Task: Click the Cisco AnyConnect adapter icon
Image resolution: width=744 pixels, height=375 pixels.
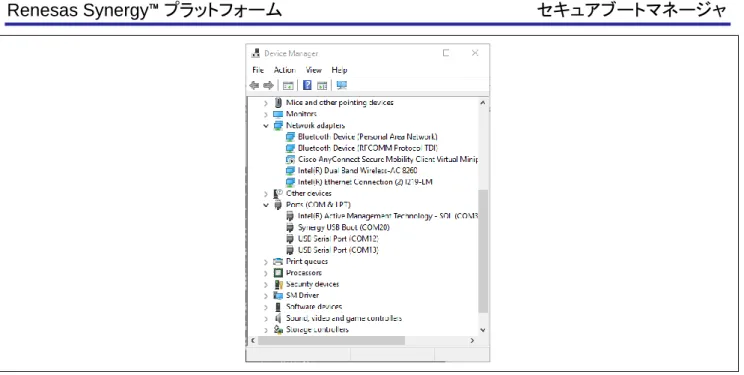Action: click(290, 159)
